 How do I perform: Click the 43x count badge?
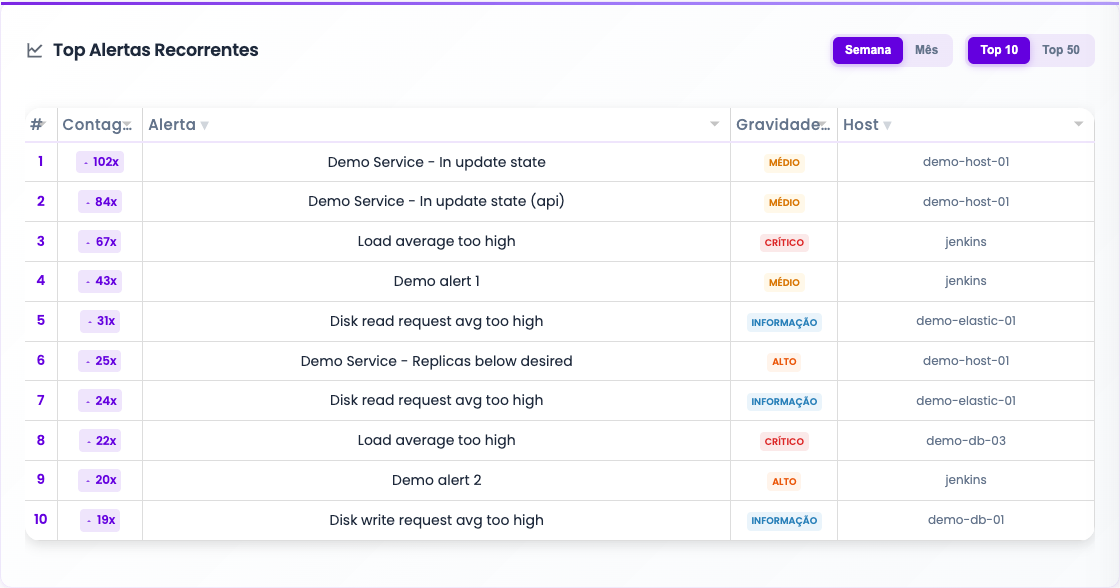coord(100,281)
